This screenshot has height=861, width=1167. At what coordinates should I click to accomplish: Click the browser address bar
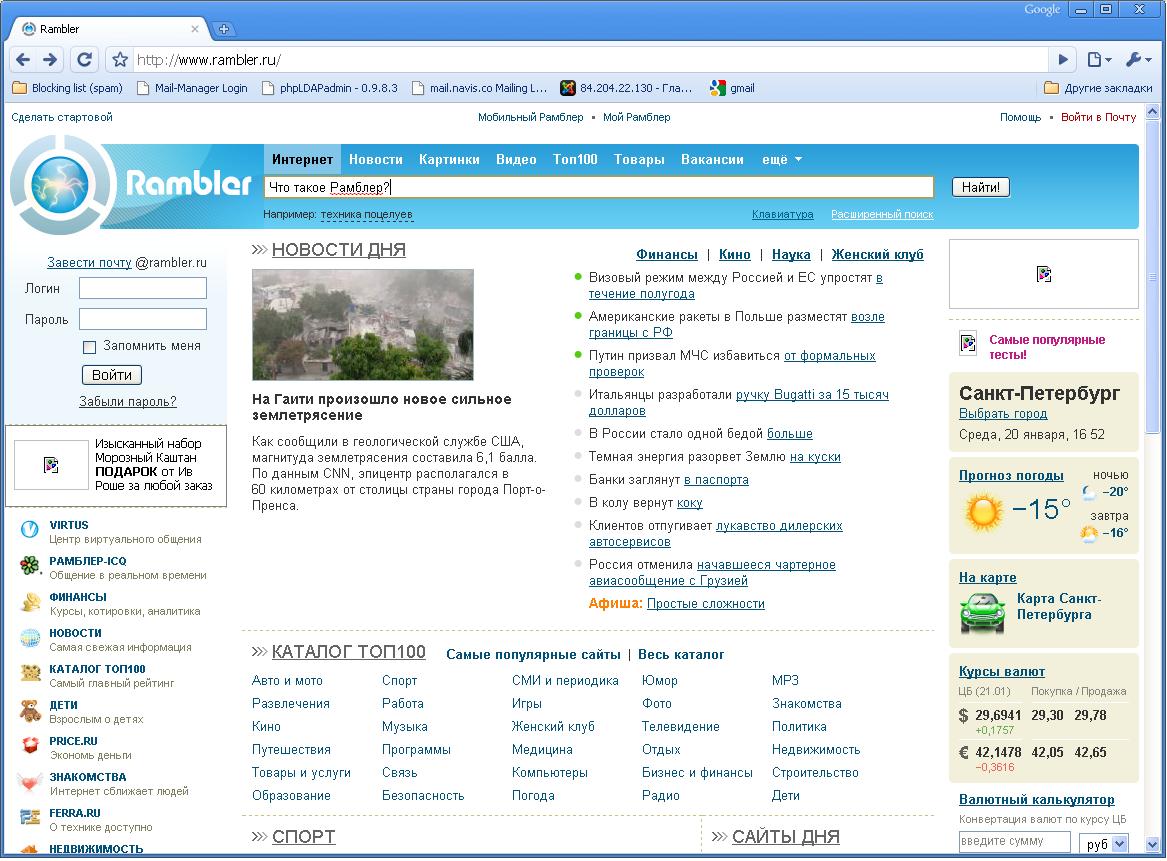pyautogui.click(x=592, y=60)
